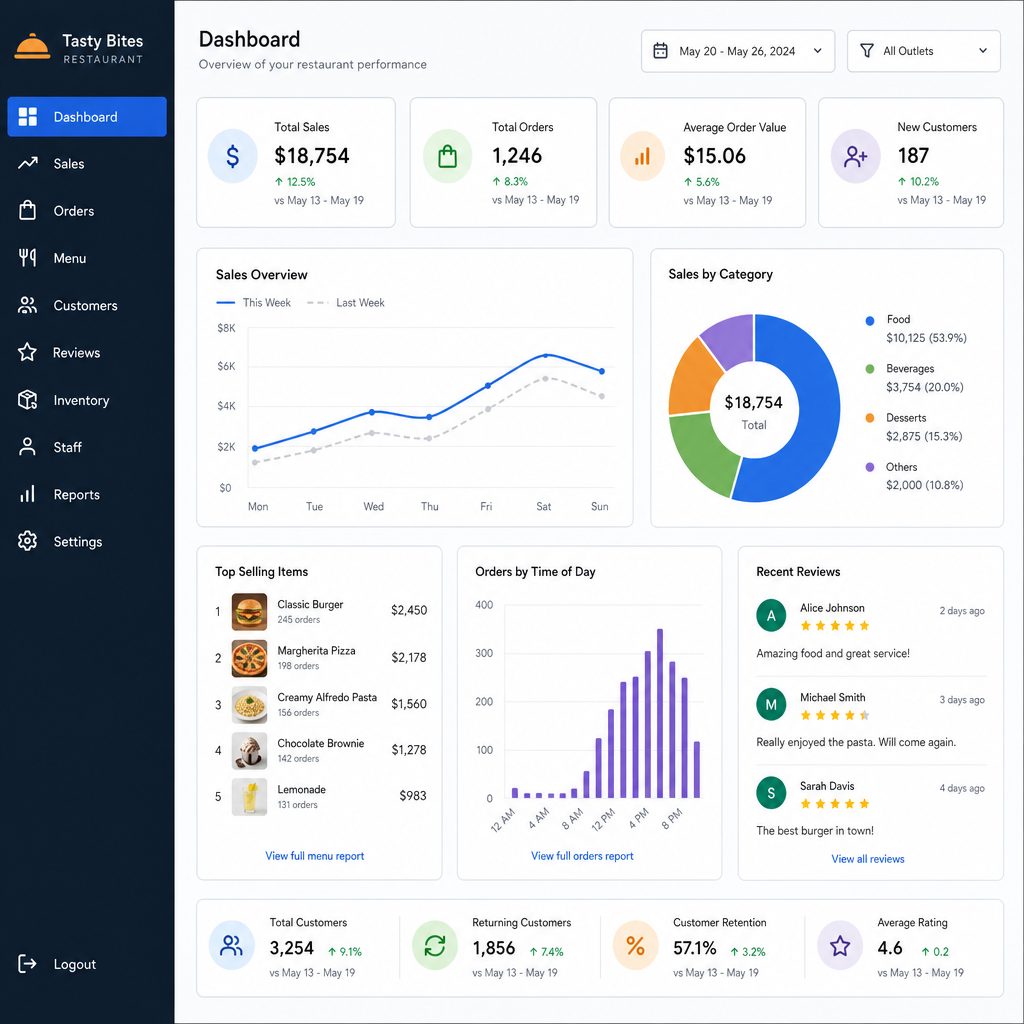Viewport: 1024px width, 1024px height.
Task: Click the Customers people icon in sidebar
Action: click(27, 305)
